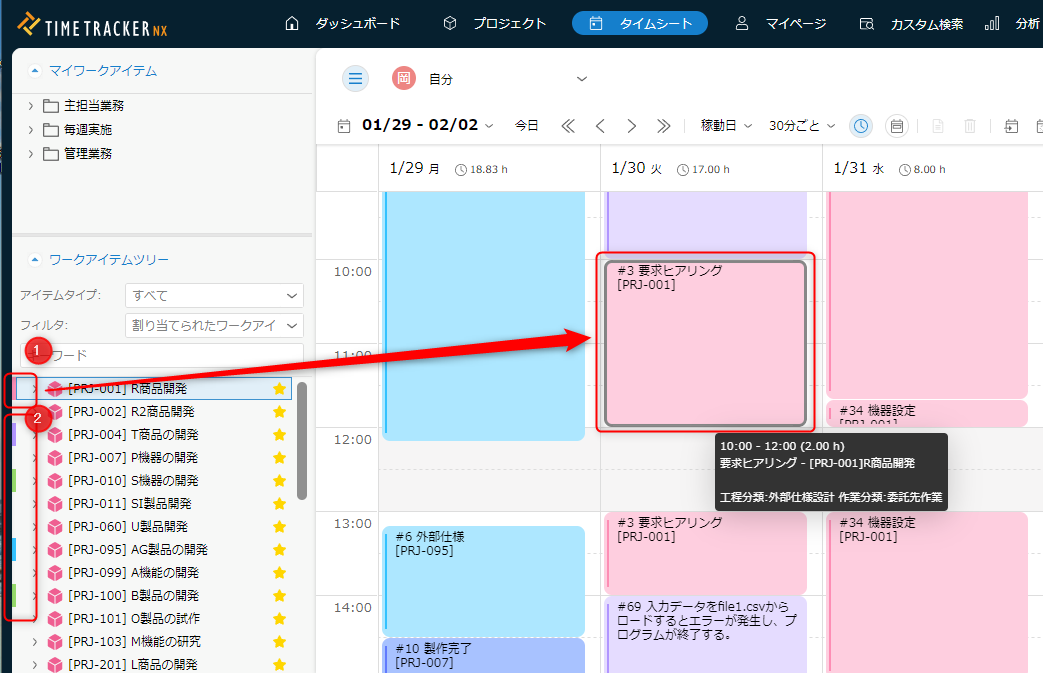Expand the 主担当業務 folder

pos(31,106)
